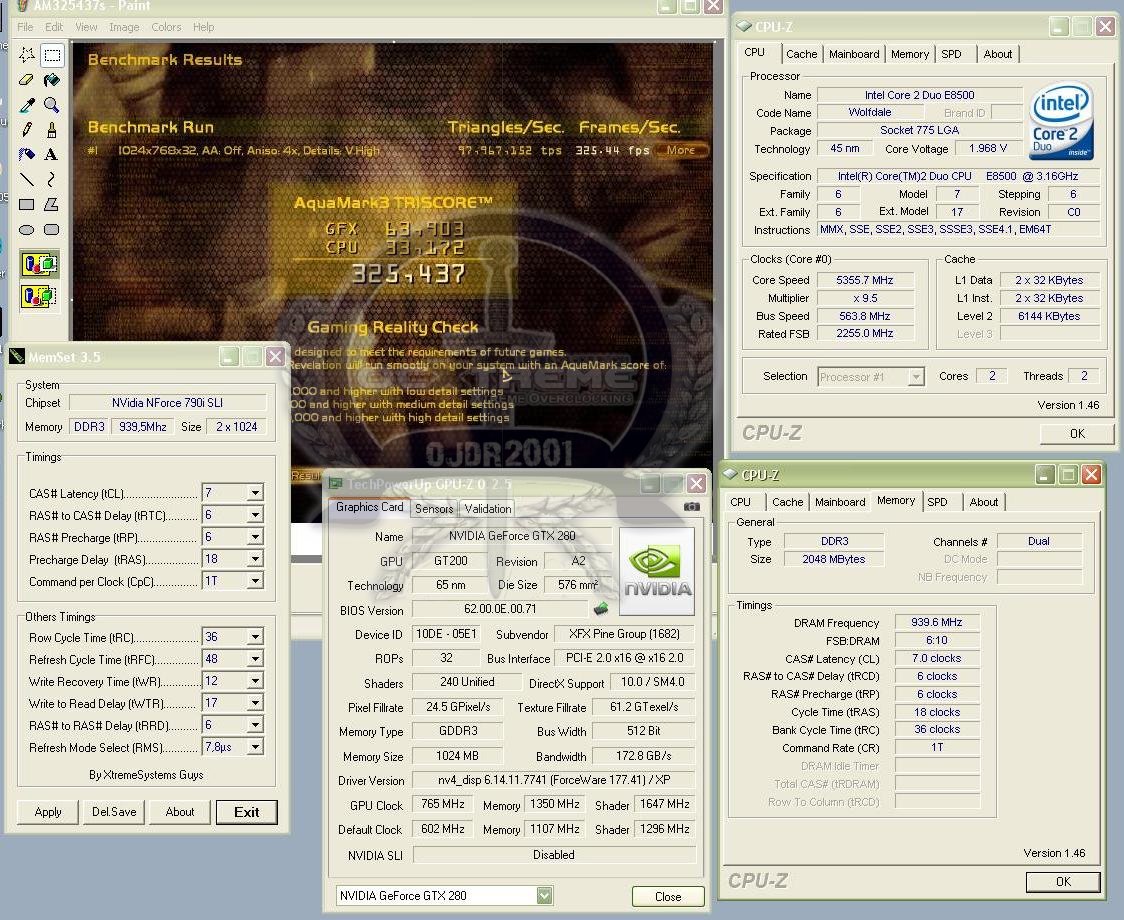Select the Text tool (letter A)
Image resolution: width=1124 pixels, height=920 pixels.
click(x=52, y=155)
